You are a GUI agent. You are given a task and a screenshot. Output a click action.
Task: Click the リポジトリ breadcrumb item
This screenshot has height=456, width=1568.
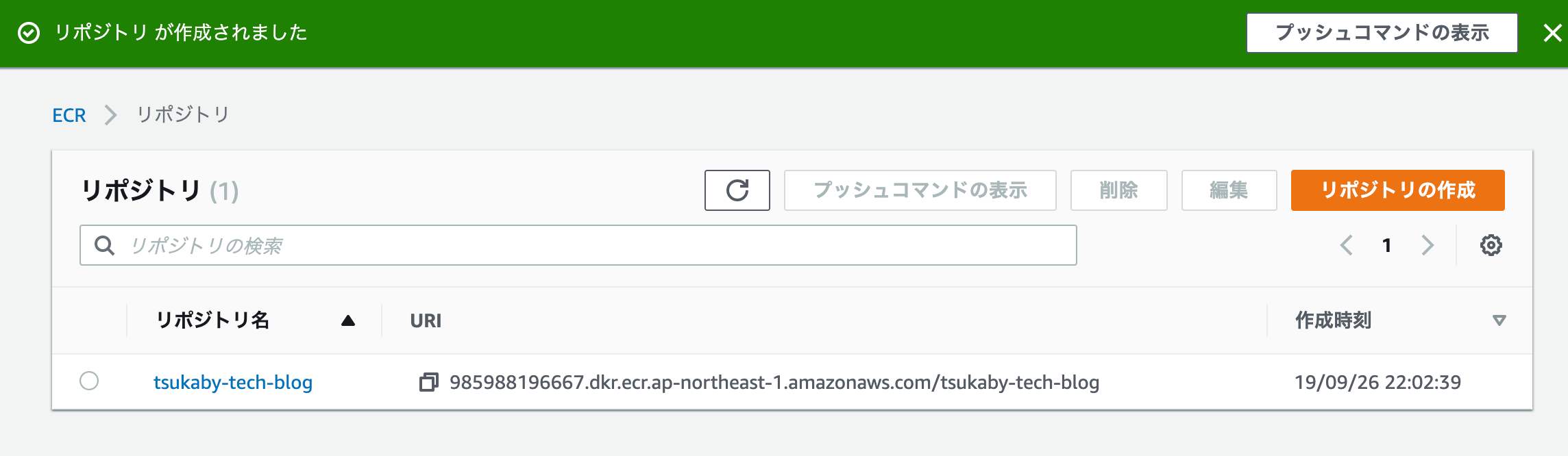click(x=182, y=115)
